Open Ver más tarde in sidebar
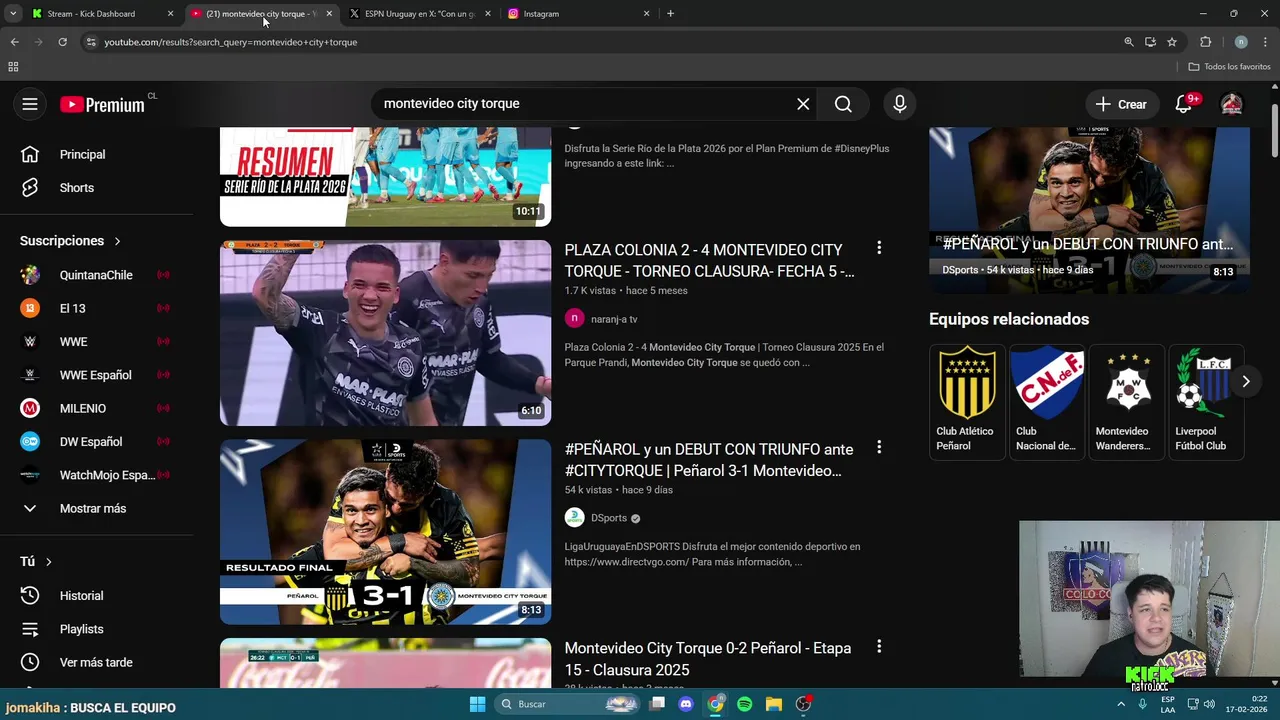The image size is (1280, 720). click(95, 662)
